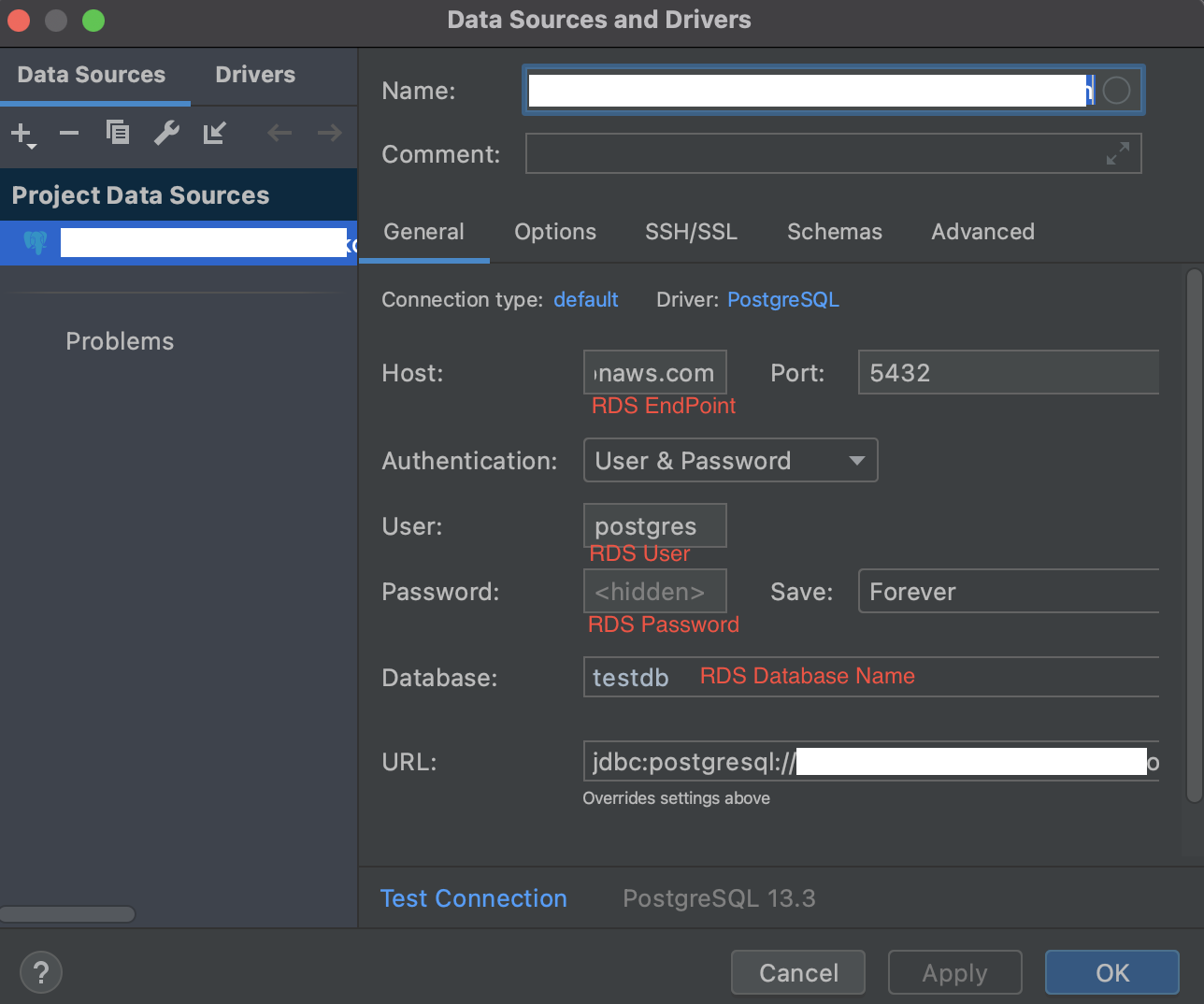The width and height of the screenshot is (1204, 1004).
Task: Click the green macOS zoom window button
Action: (x=93, y=20)
